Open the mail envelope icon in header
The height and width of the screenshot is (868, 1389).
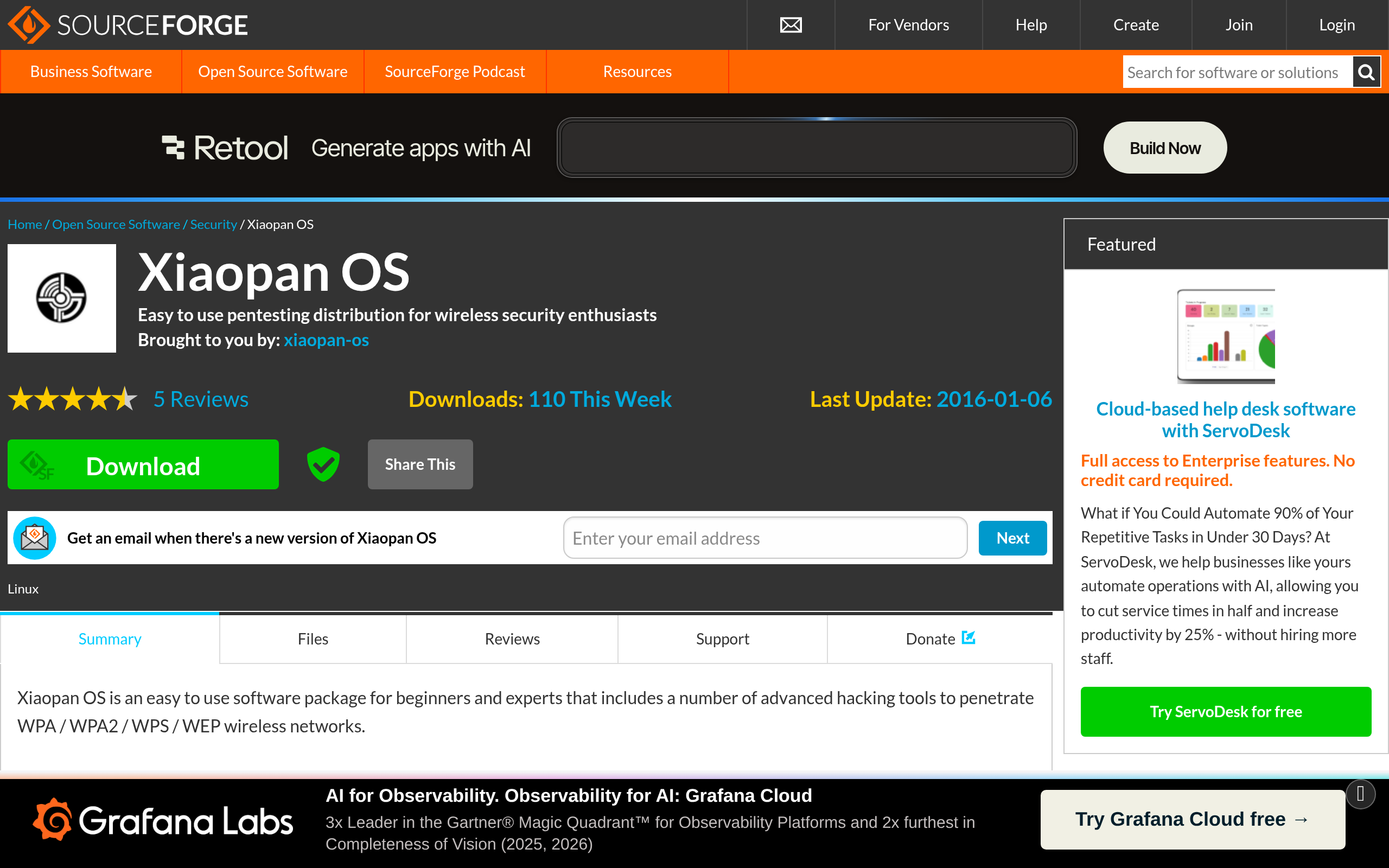[791, 25]
